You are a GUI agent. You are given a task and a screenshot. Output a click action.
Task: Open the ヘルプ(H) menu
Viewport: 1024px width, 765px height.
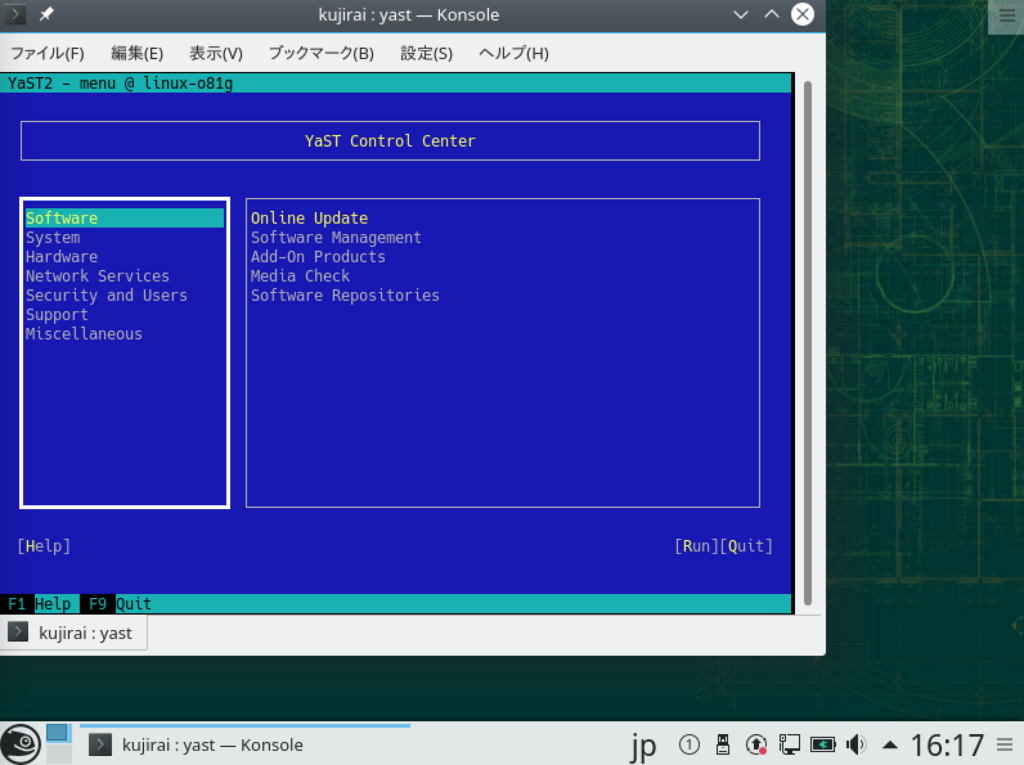click(514, 53)
